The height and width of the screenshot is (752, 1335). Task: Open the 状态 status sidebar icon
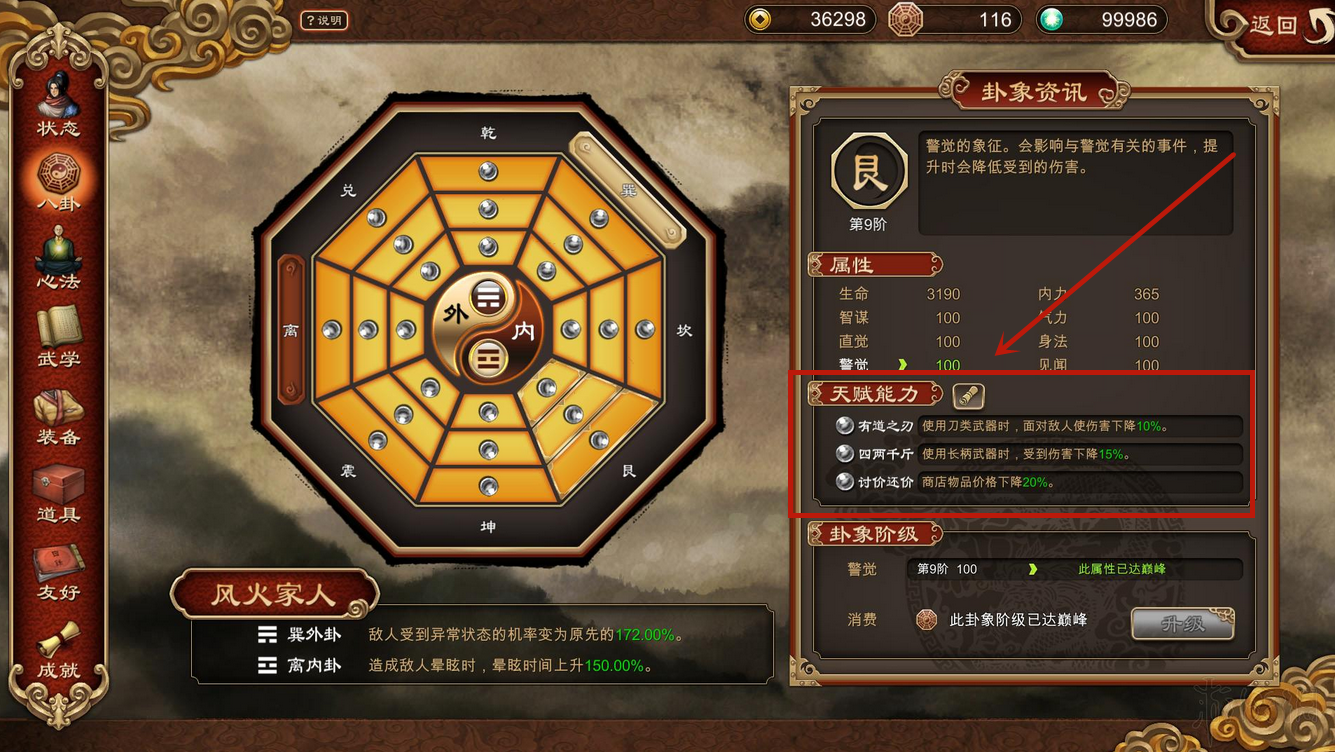coord(58,105)
